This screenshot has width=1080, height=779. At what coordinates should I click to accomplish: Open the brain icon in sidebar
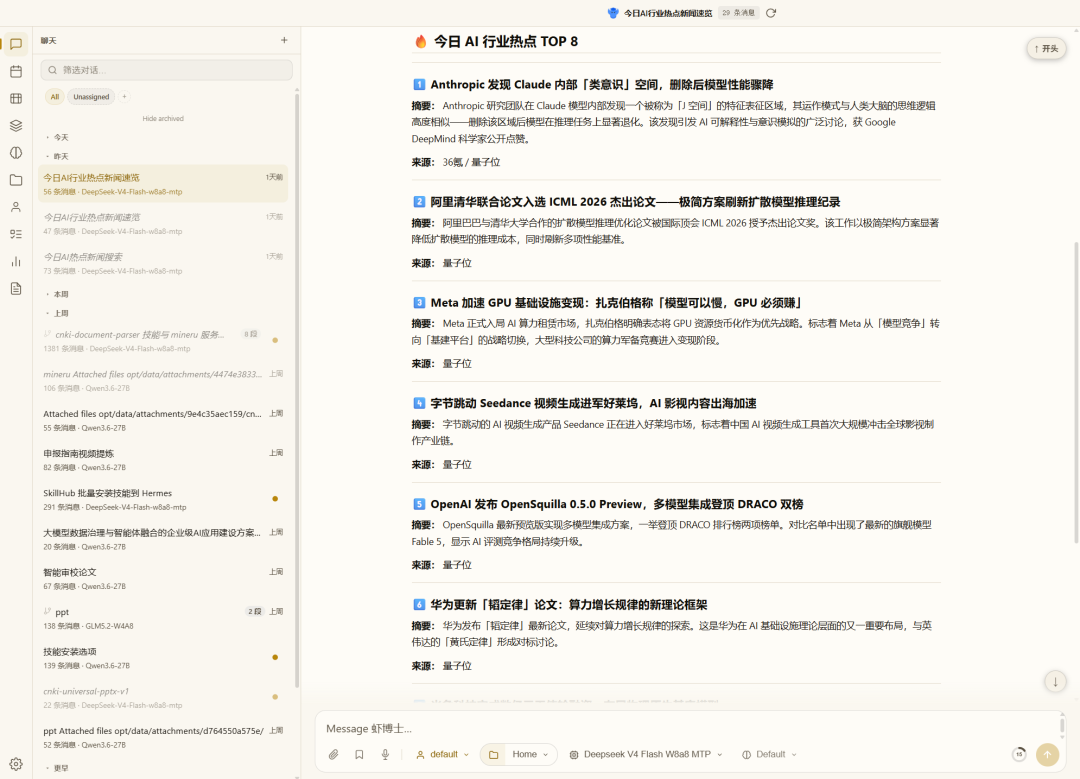[16, 153]
